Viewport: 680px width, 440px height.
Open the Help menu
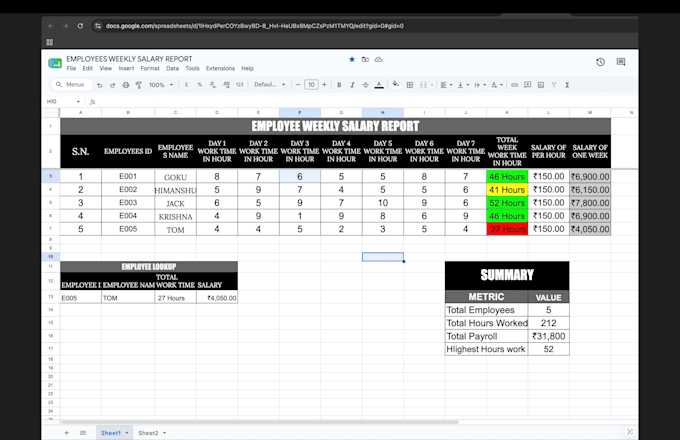(x=248, y=68)
